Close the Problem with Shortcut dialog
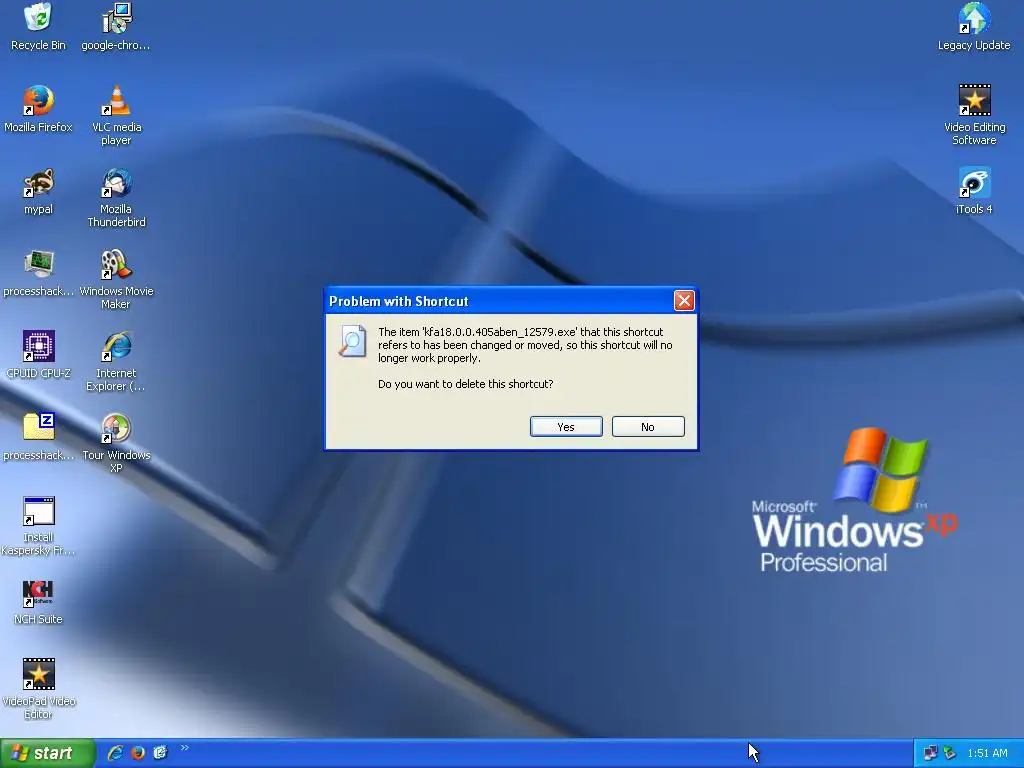Image resolution: width=1024 pixels, height=768 pixels. [684, 300]
